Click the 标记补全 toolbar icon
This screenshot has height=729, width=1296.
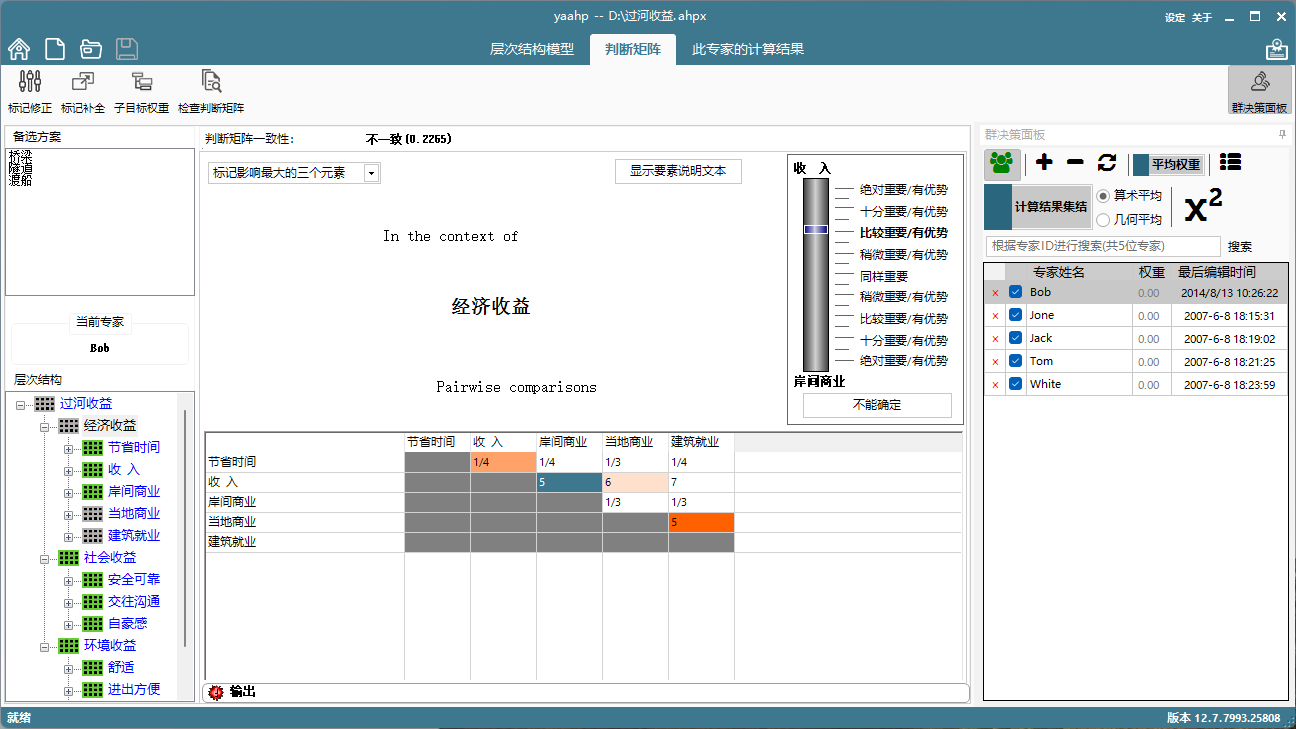(x=83, y=83)
